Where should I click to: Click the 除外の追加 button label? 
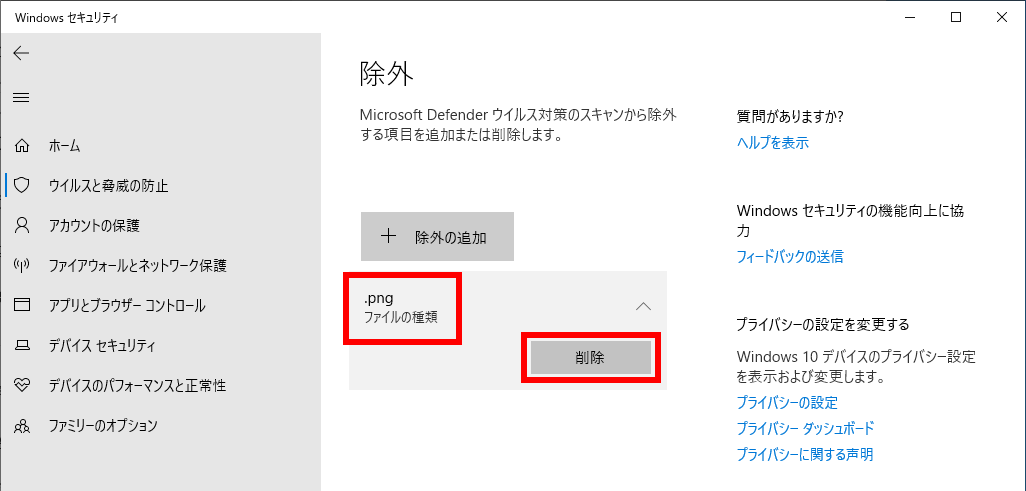coord(451,238)
